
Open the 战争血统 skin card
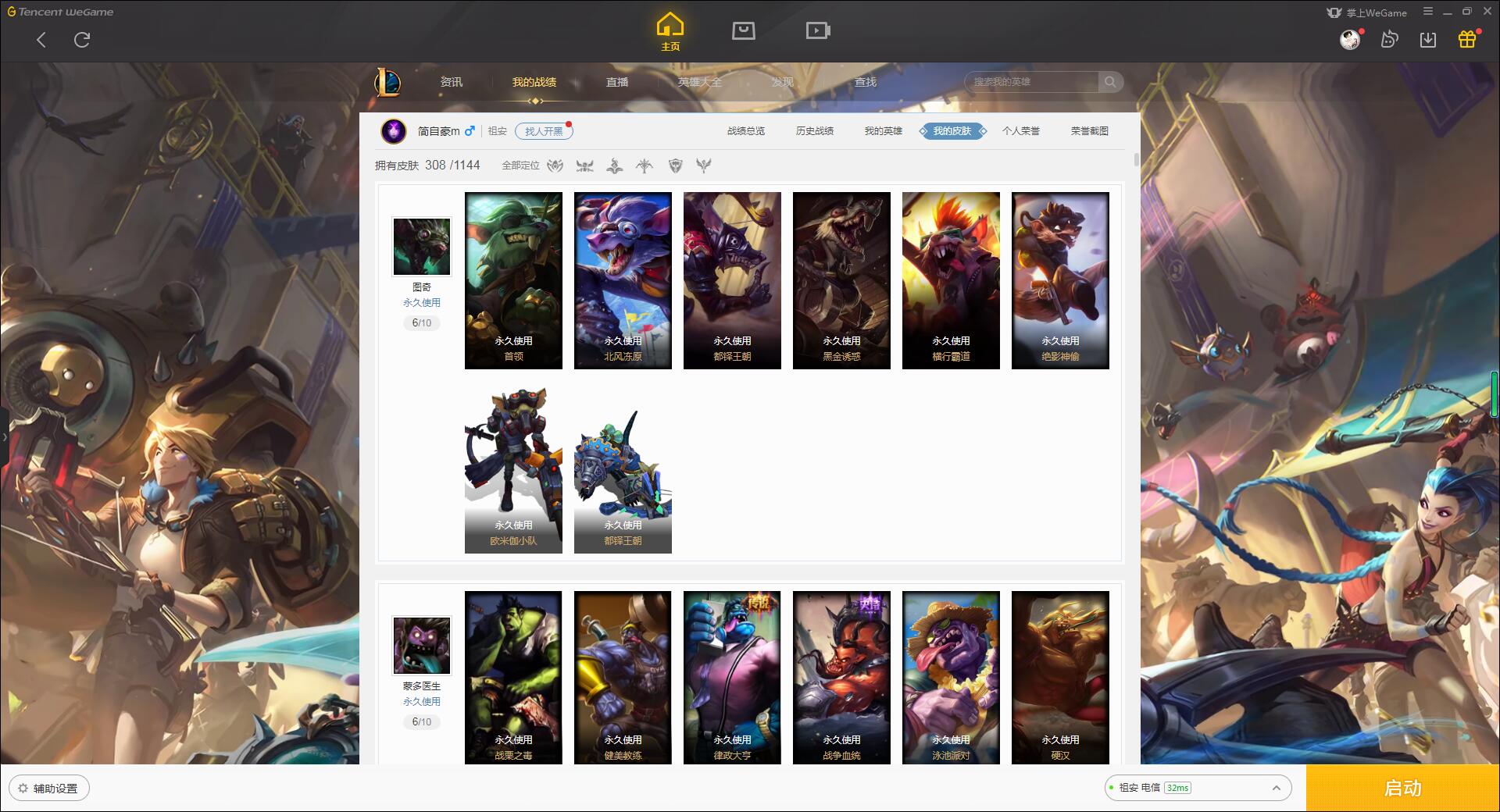[841, 678]
